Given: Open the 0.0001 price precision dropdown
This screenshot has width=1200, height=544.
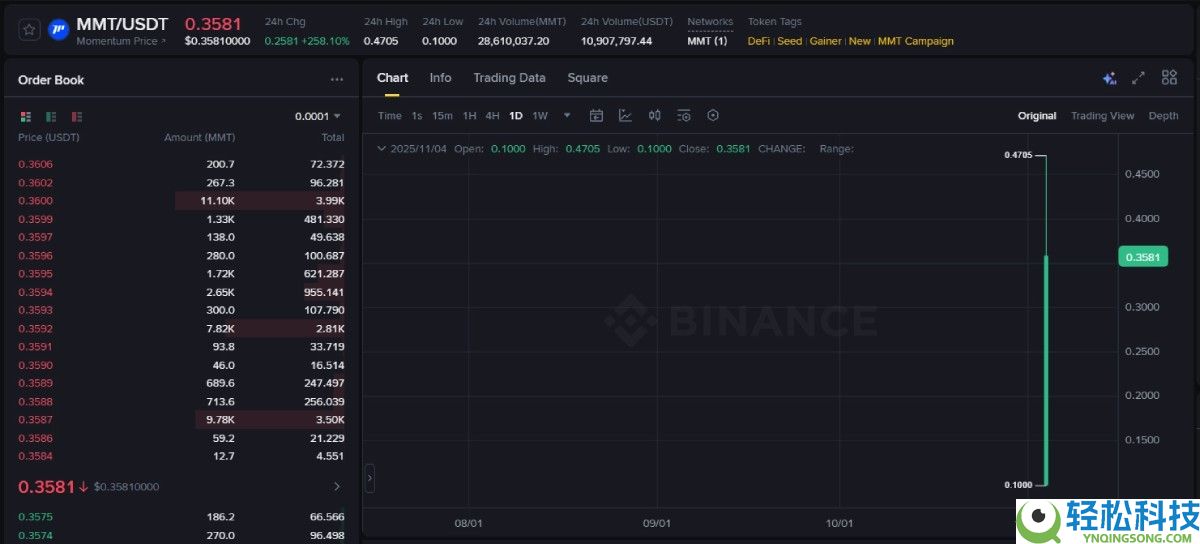Looking at the screenshot, I should [x=318, y=116].
